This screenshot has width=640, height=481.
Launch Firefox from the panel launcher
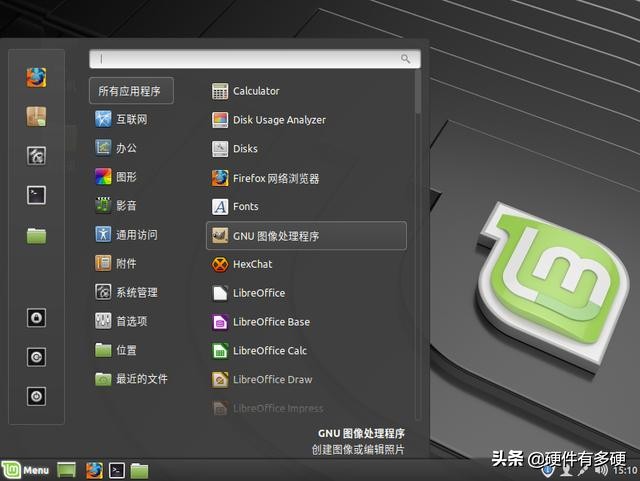pyautogui.click(x=94, y=470)
